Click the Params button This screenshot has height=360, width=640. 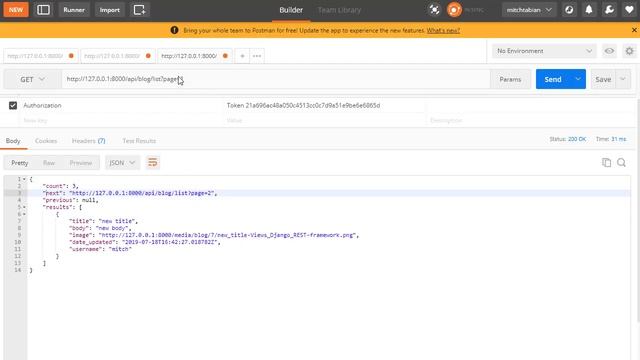(x=510, y=79)
